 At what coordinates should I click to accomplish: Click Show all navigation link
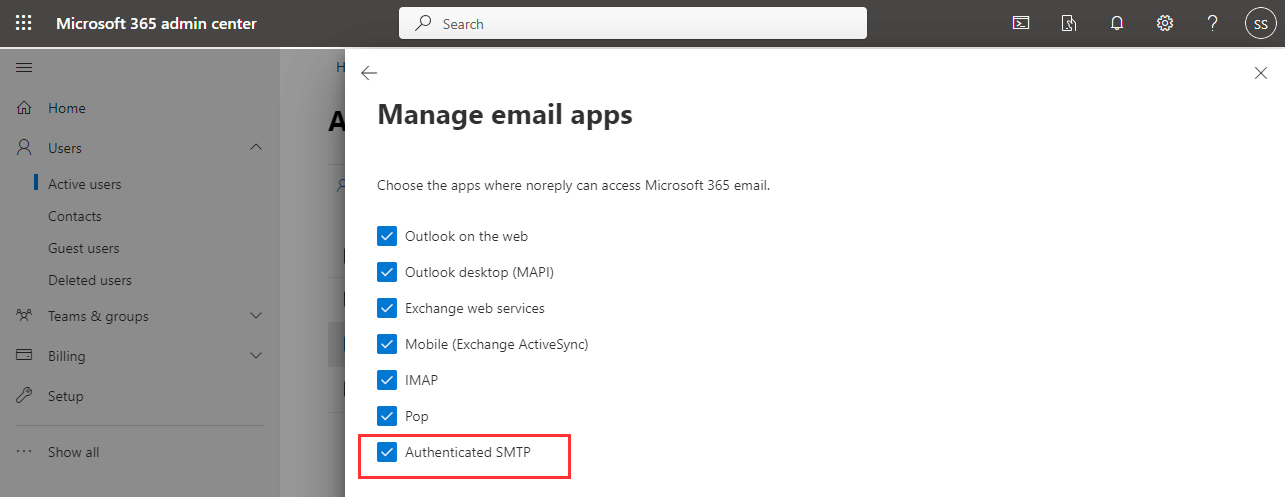point(74,452)
